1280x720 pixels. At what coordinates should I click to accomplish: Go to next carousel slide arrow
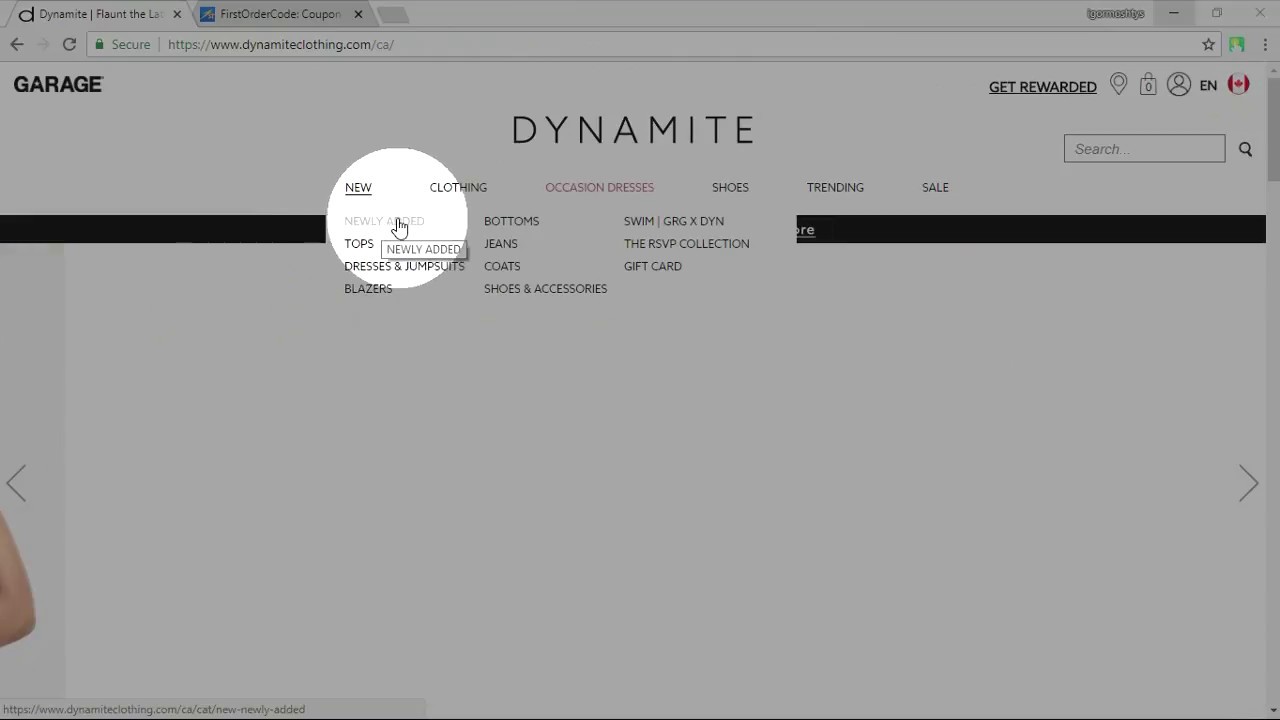(1248, 483)
